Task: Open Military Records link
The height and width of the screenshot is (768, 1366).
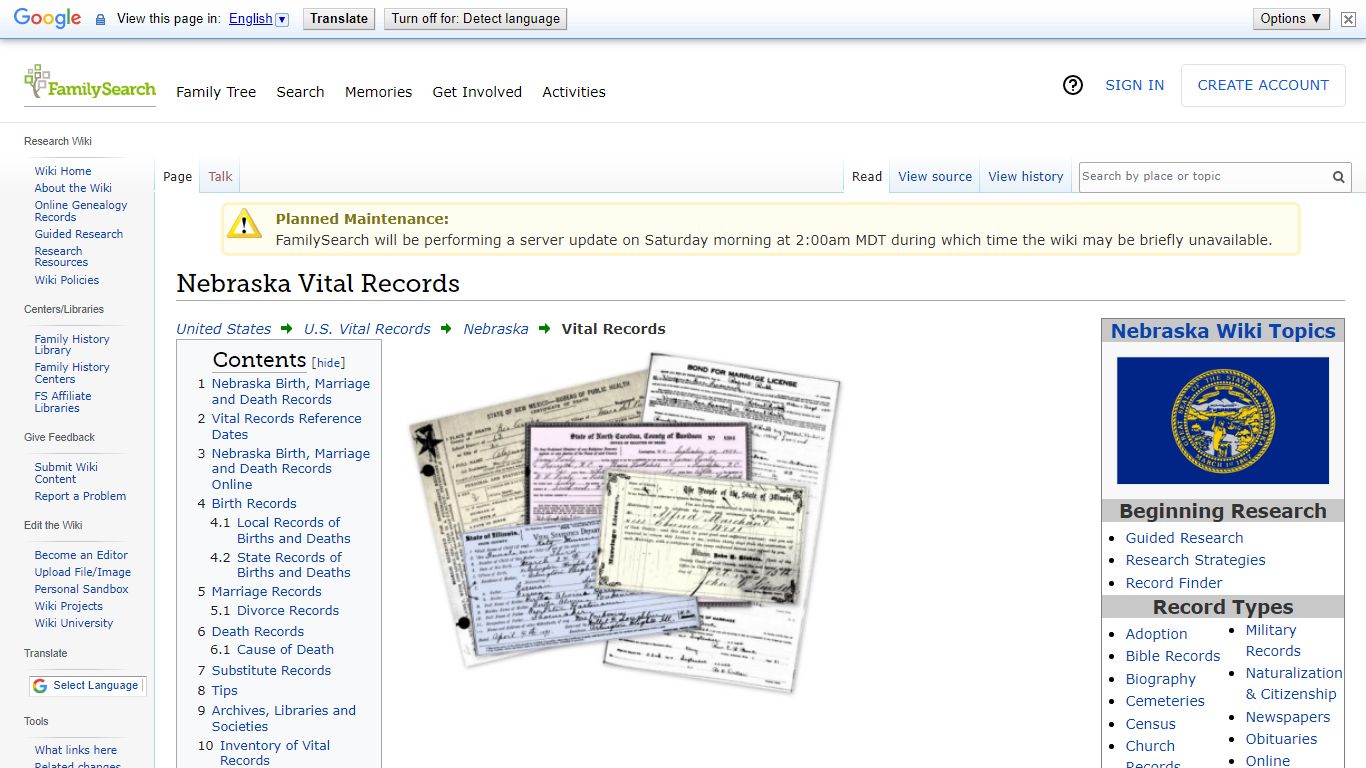Action: pos(1273,640)
